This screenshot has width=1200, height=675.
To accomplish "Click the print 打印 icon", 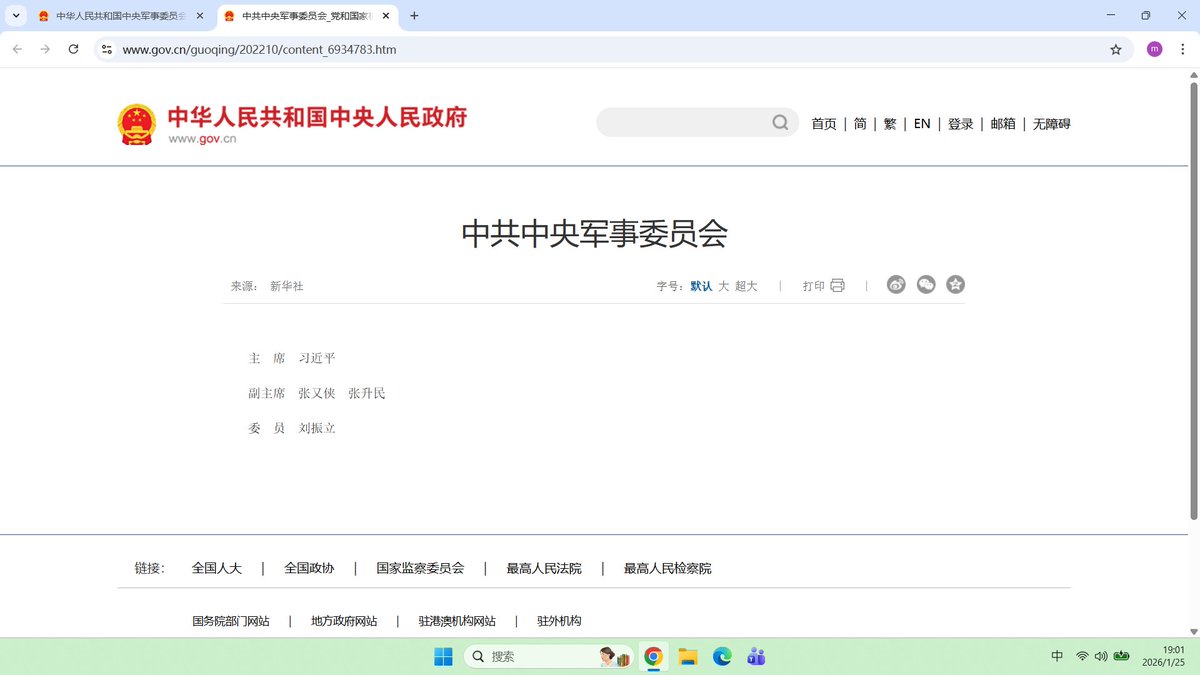I will (838, 285).
